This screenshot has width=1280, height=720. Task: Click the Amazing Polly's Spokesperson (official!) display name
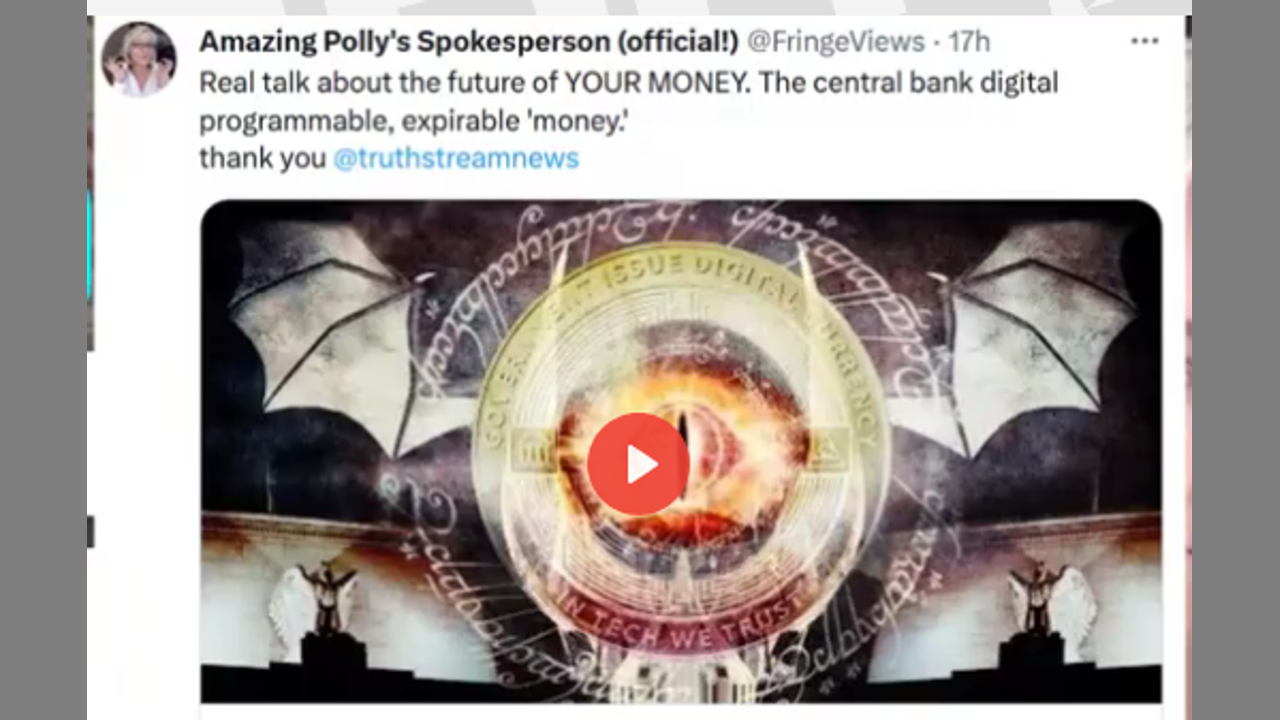(469, 42)
